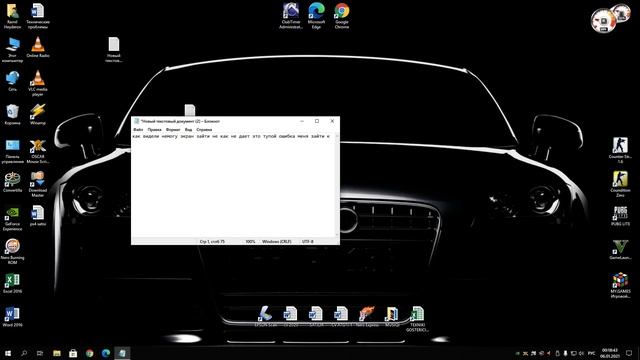
Task: Open the Файл menu in Notepad
Action: point(138,129)
